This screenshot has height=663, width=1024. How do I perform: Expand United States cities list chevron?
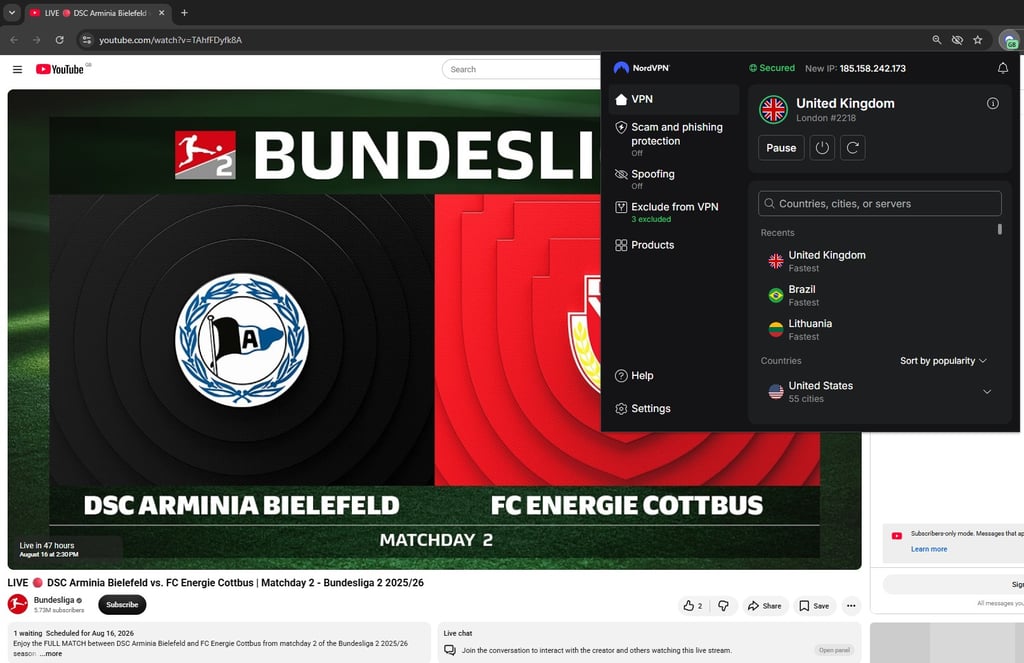click(x=987, y=392)
